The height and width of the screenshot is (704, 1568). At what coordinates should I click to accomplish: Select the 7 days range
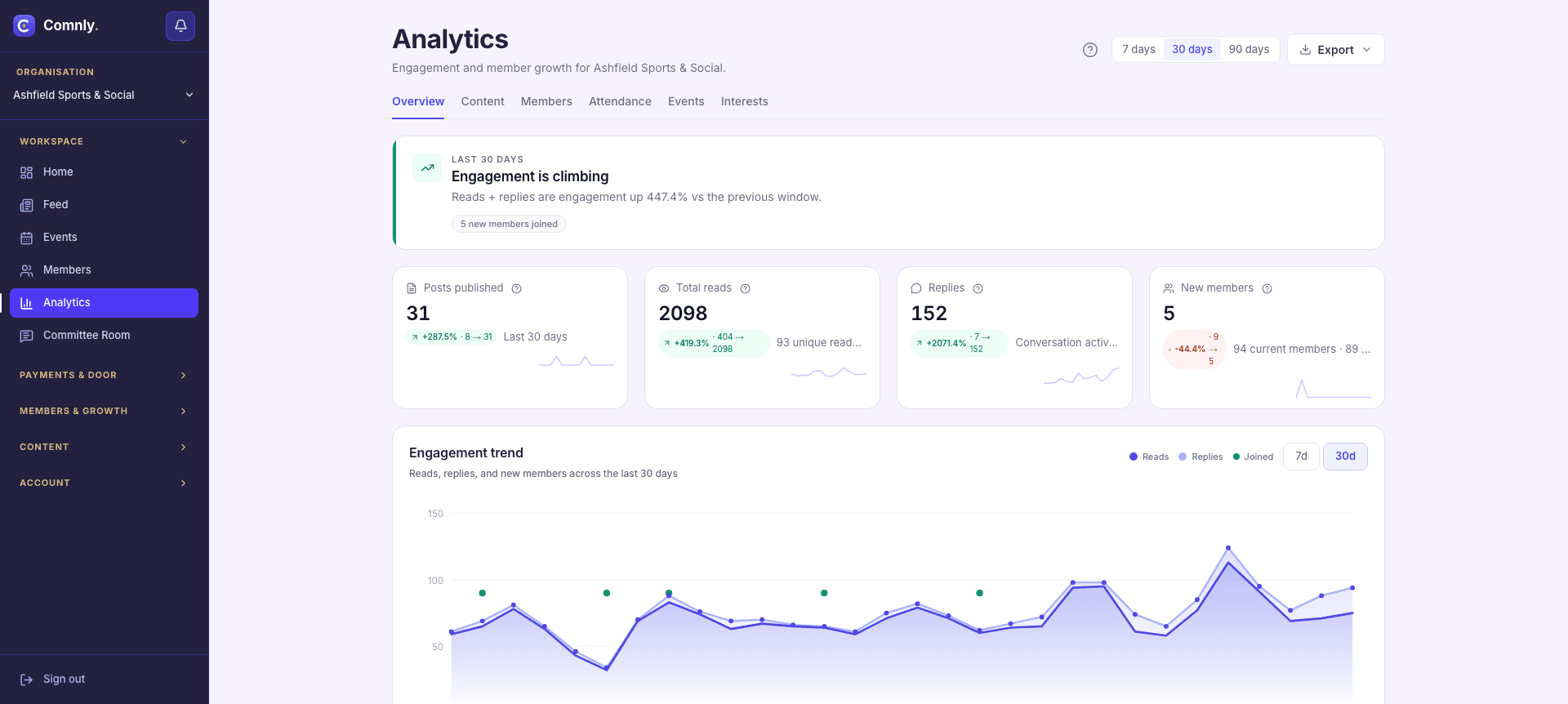[1138, 49]
